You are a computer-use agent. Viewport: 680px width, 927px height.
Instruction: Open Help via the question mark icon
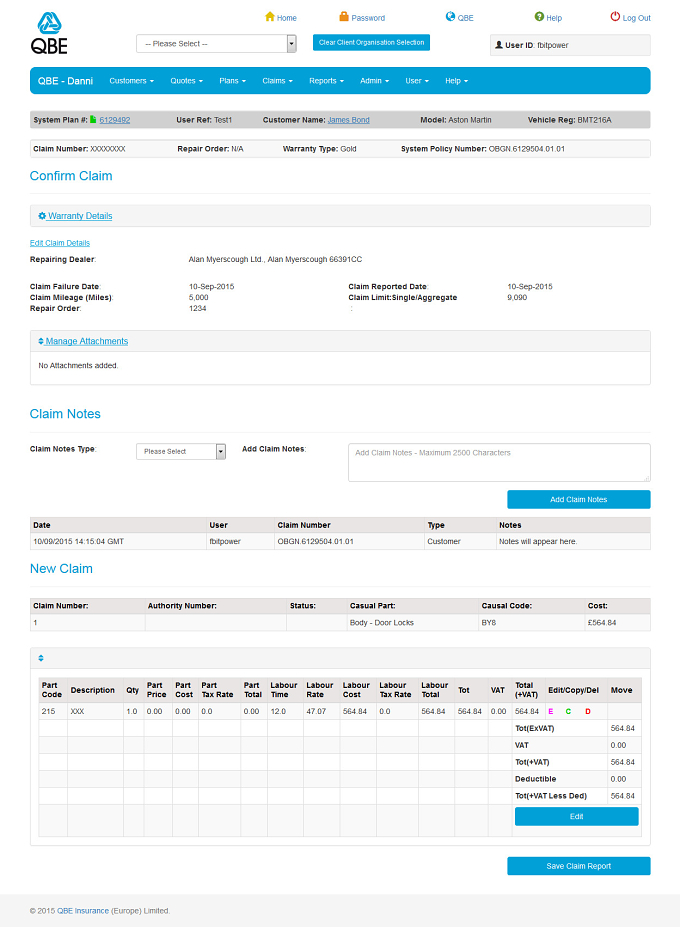[539, 17]
